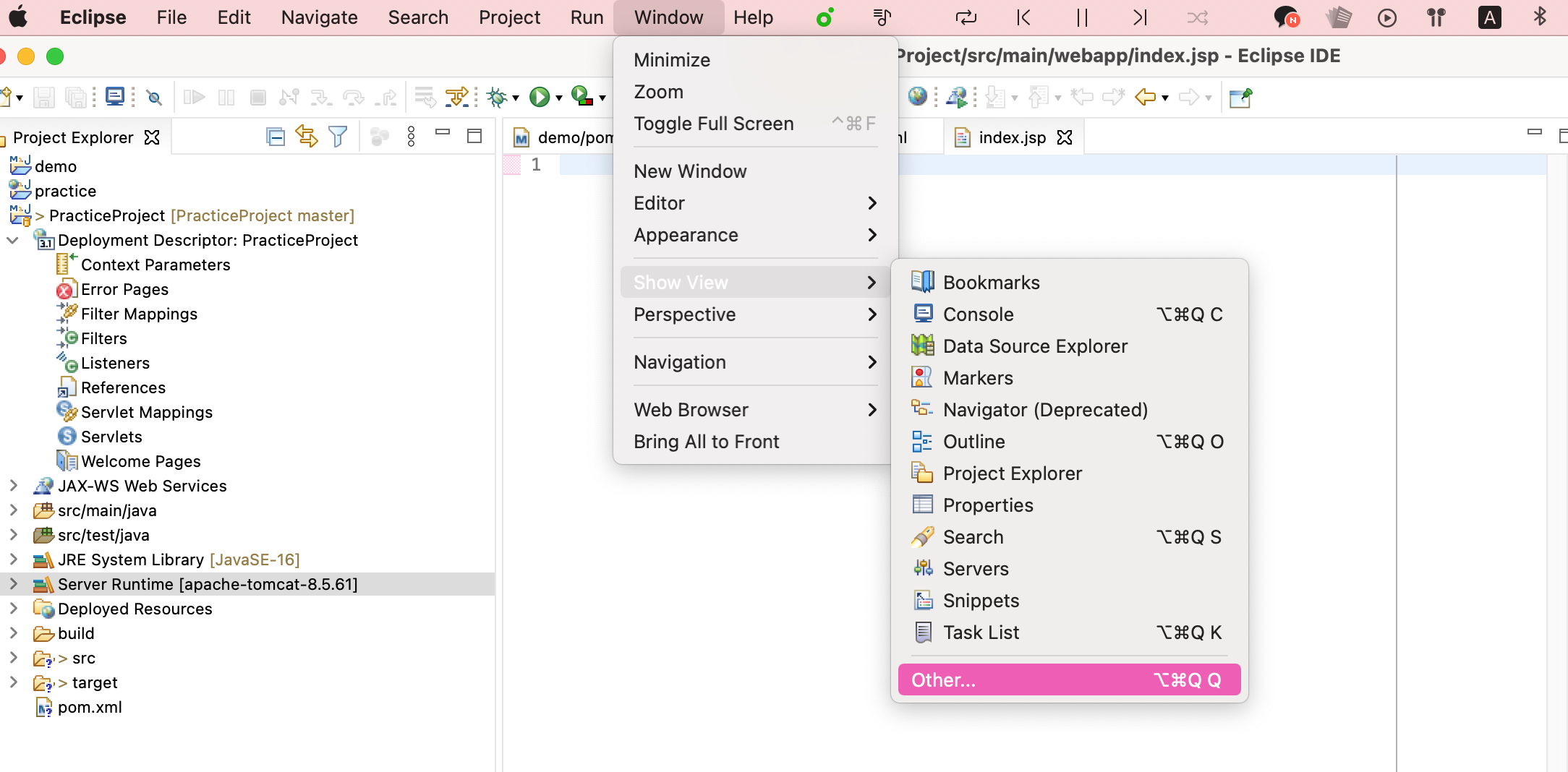Click the Skip All Breakpoints icon
This screenshot has width=1568, height=772.
pyautogui.click(x=154, y=97)
